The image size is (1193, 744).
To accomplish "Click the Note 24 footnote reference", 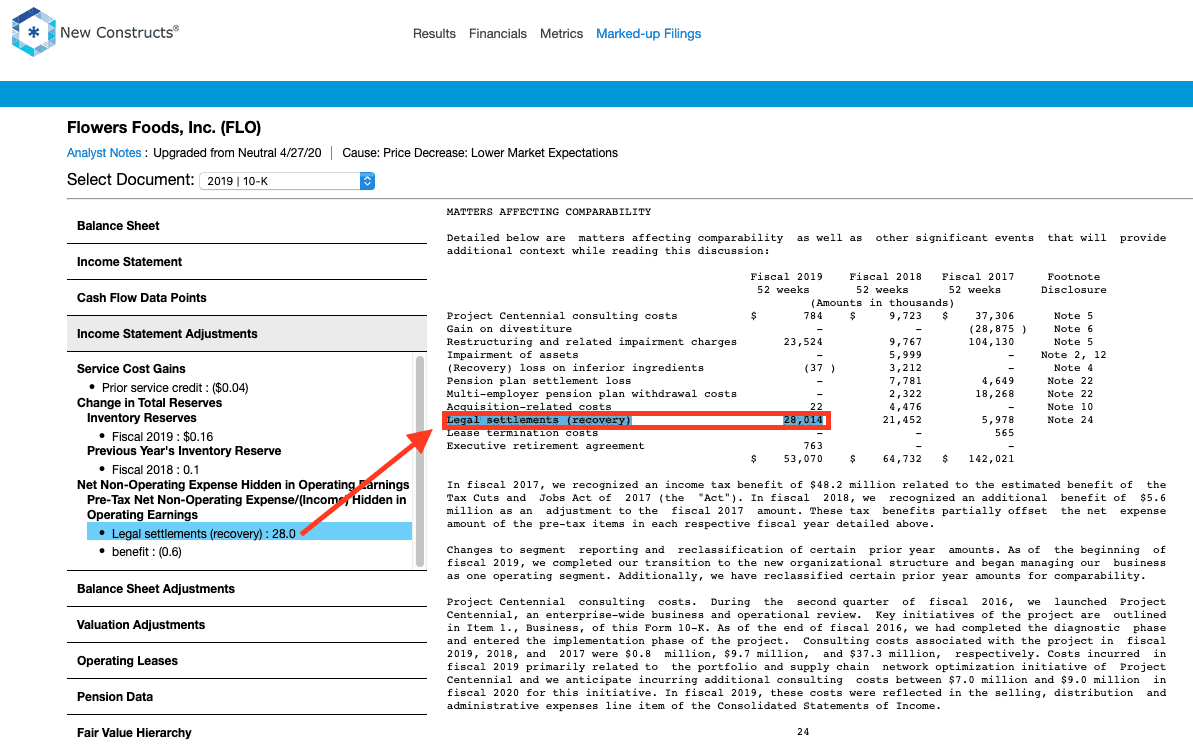I will point(1070,420).
